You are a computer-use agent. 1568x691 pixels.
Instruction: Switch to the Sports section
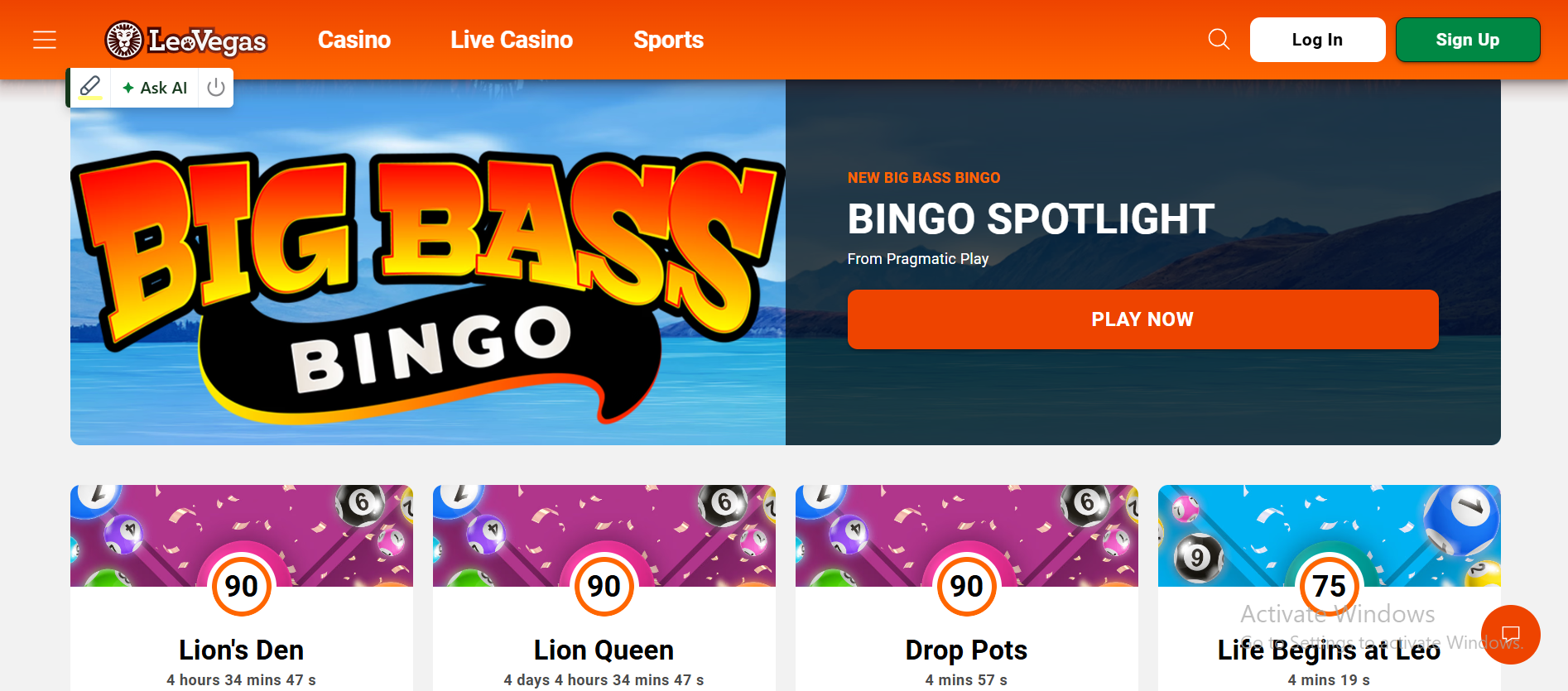pyautogui.click(x=668, y=40)
